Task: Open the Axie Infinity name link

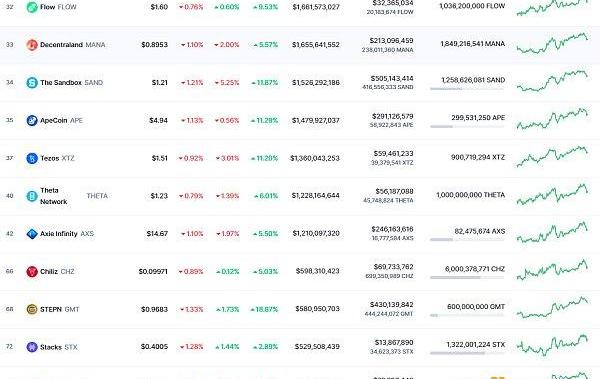Action: click(x=59, y=234)
